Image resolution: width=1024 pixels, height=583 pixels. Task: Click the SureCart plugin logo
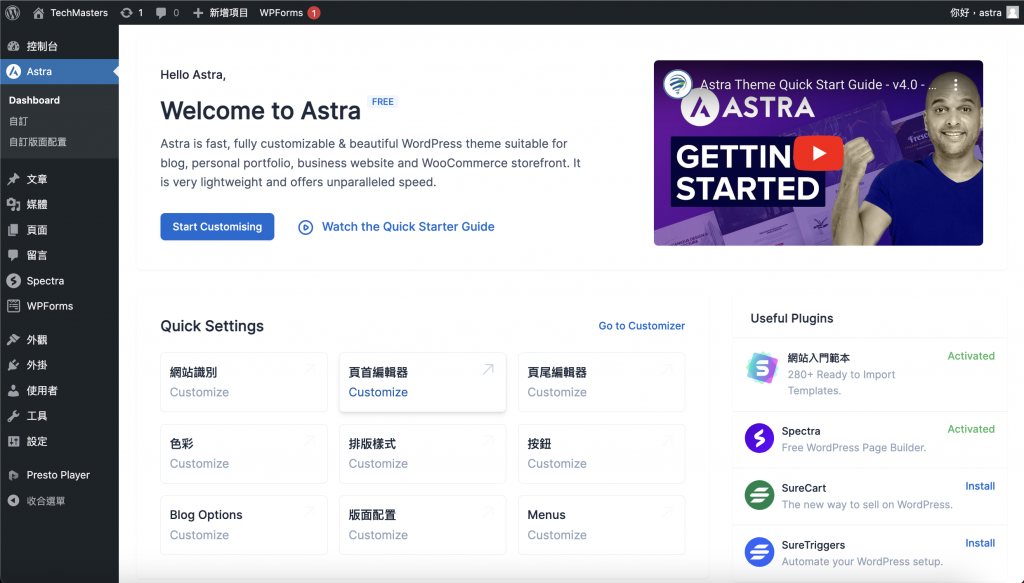point(760,496)
